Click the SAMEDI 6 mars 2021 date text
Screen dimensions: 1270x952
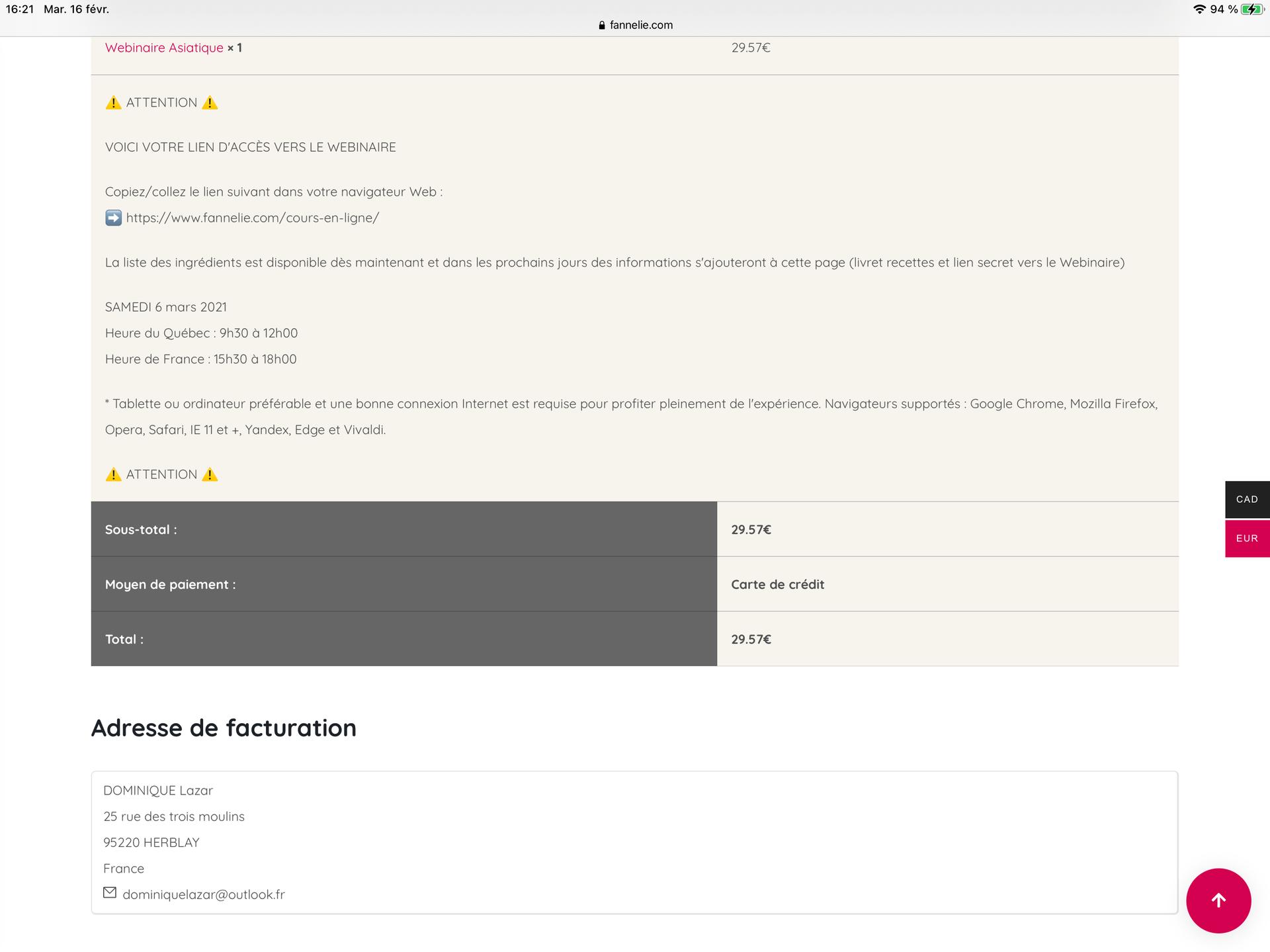tap(166, 307)
